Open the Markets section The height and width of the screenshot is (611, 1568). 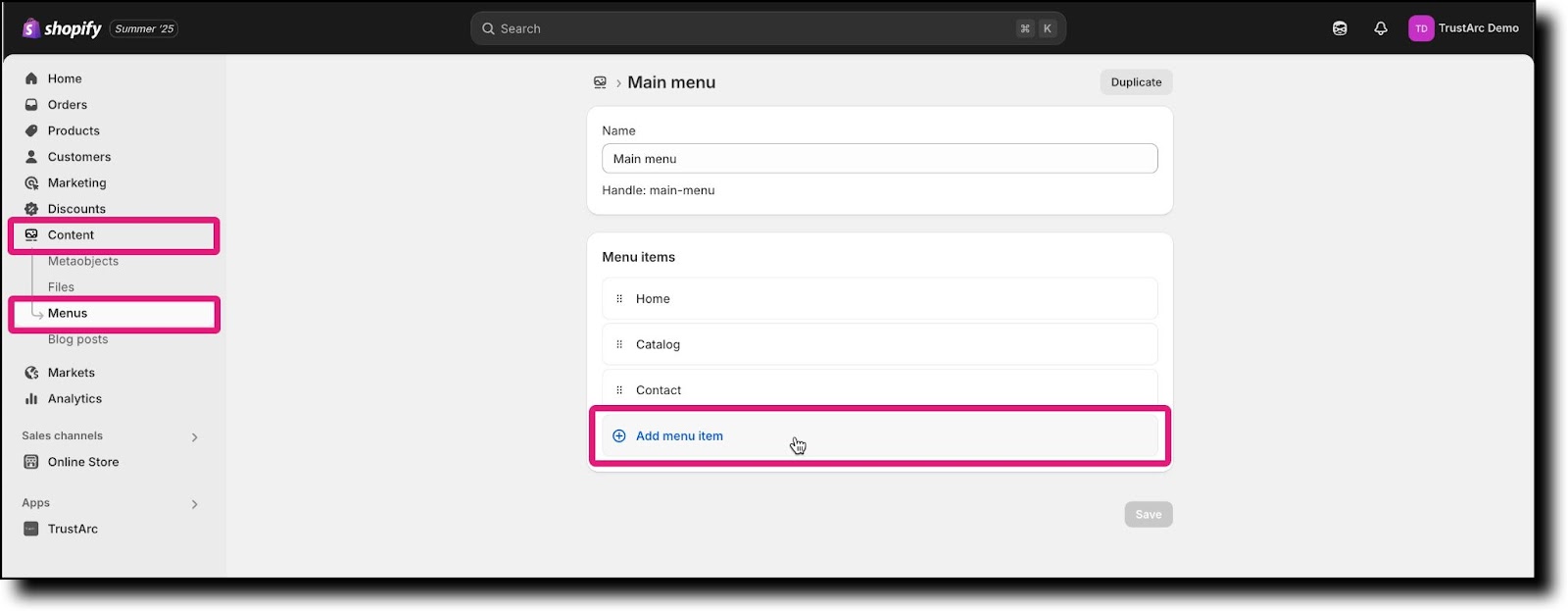[x=72, y=373]
